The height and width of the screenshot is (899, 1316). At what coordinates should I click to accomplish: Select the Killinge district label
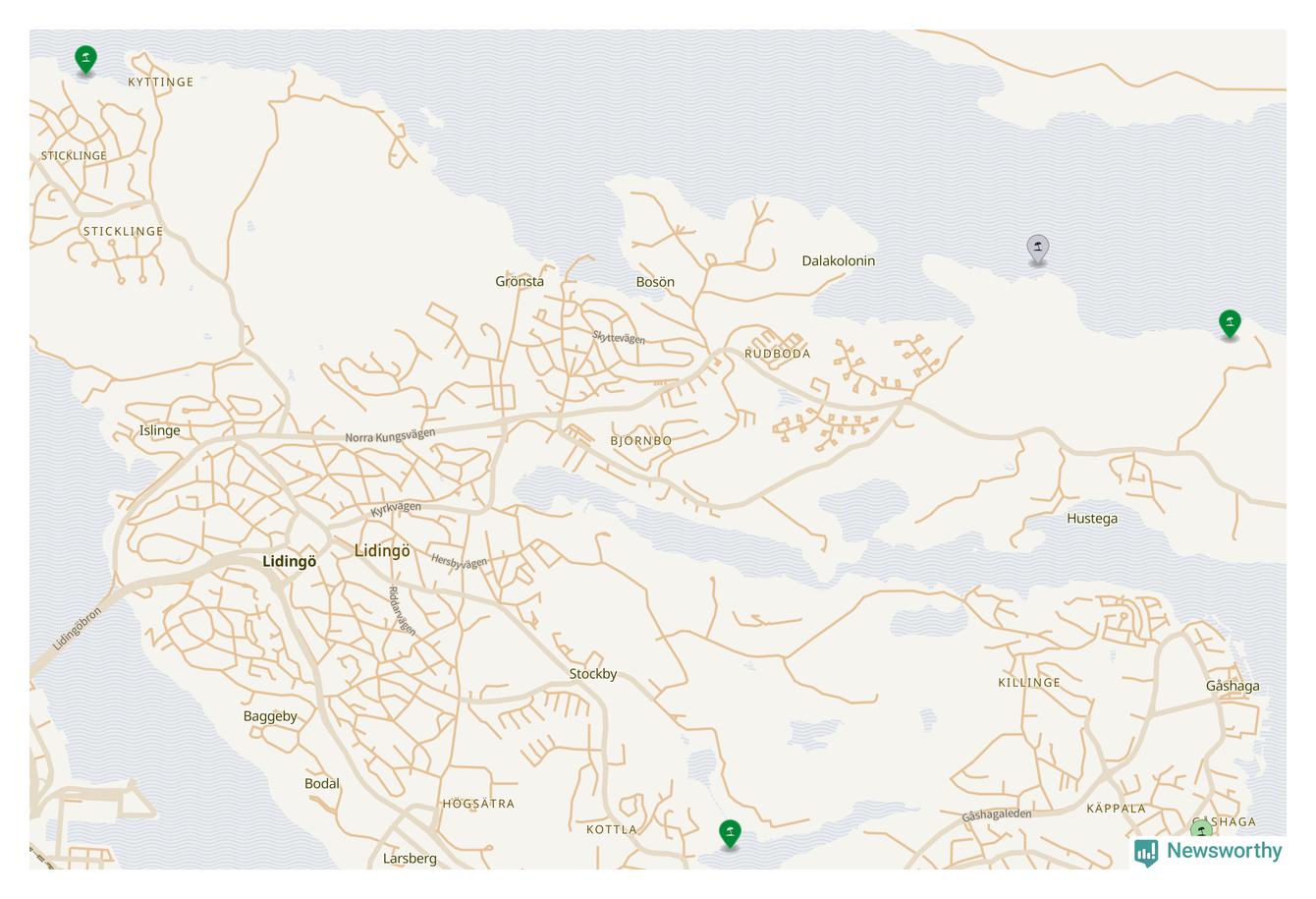tap(1029, 683)
